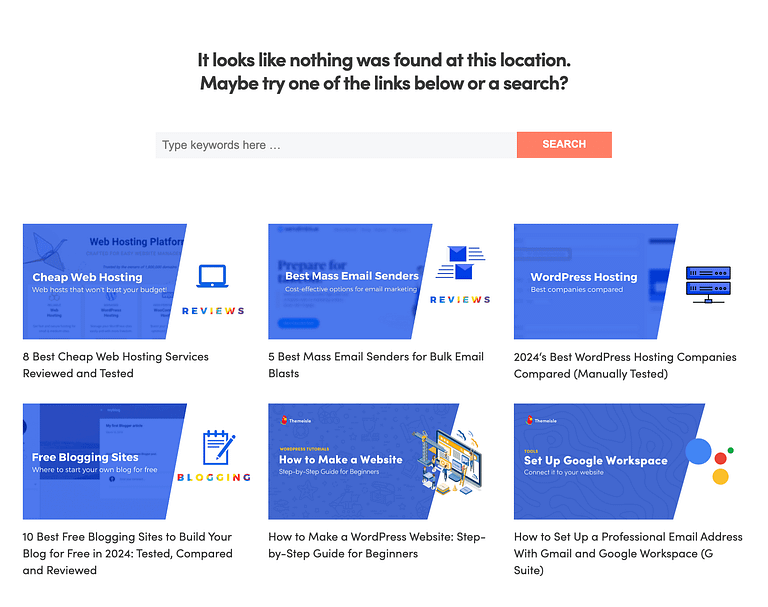Click the laptop icon on Cheap Web Hosting card

click(212, 276)
